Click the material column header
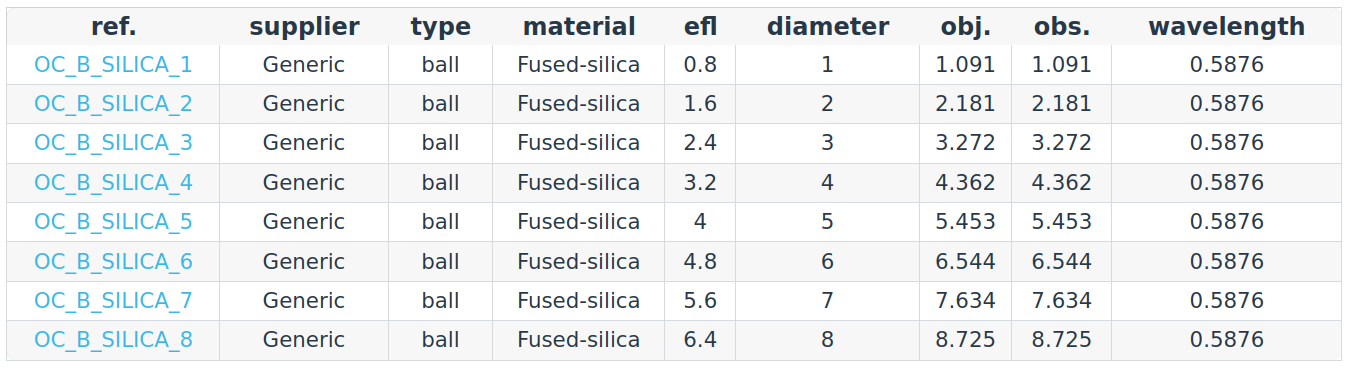This screenshot has width=1354, height=369. coord(579,27)
